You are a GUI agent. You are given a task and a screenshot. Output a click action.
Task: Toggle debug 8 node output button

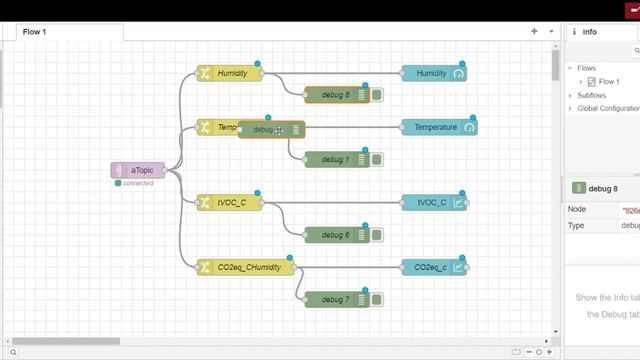pos(377,95)
